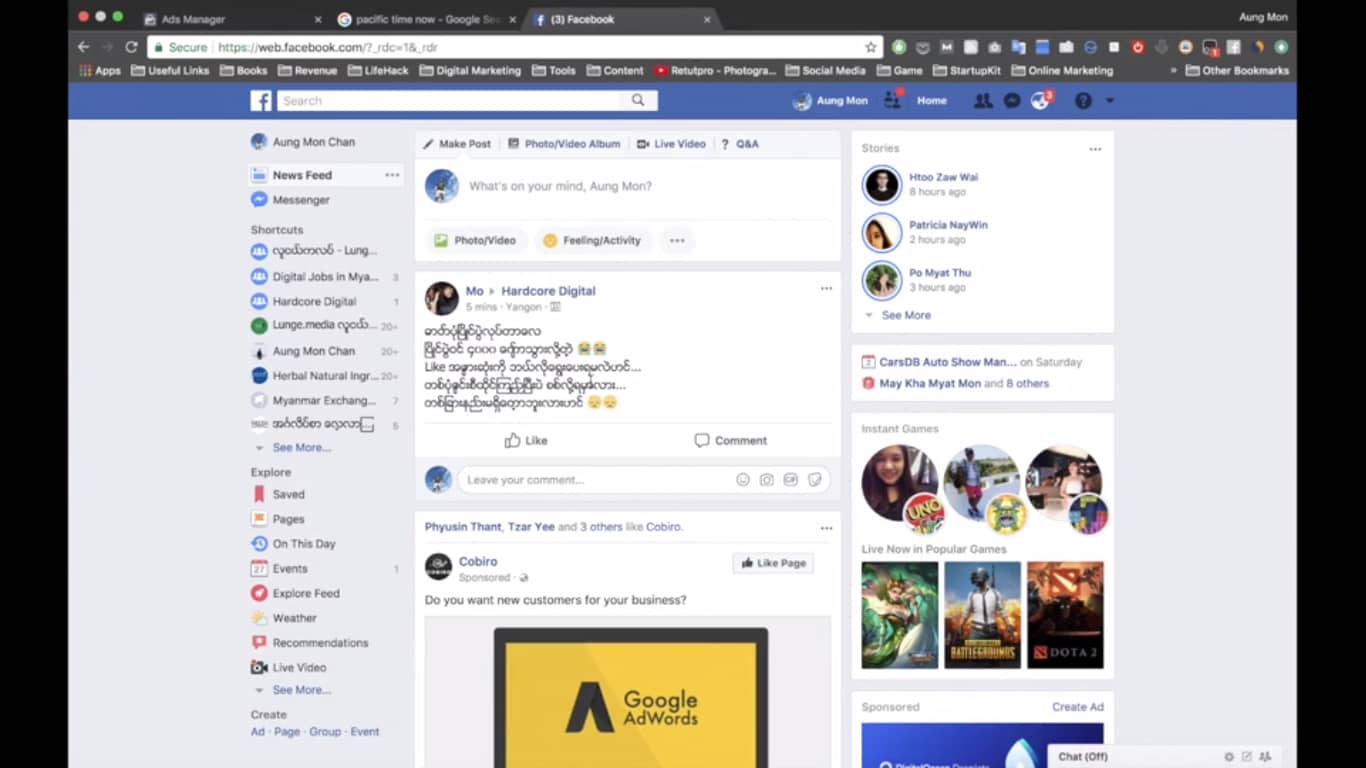Select Photo/Video Album tab

pyautogui.click(x=564, y=144)
